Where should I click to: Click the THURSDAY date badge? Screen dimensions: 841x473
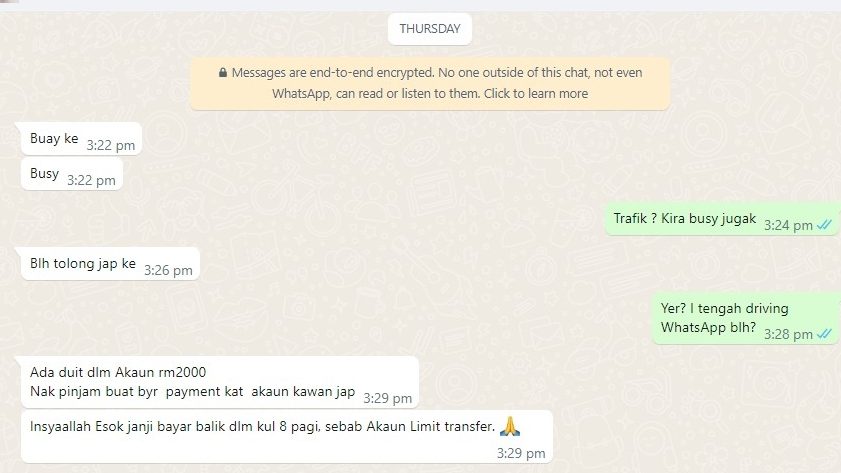[430, 29]
